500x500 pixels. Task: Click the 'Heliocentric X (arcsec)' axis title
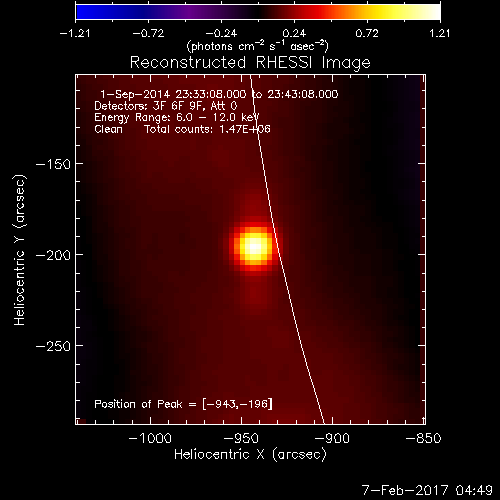(x=250, y=455)
